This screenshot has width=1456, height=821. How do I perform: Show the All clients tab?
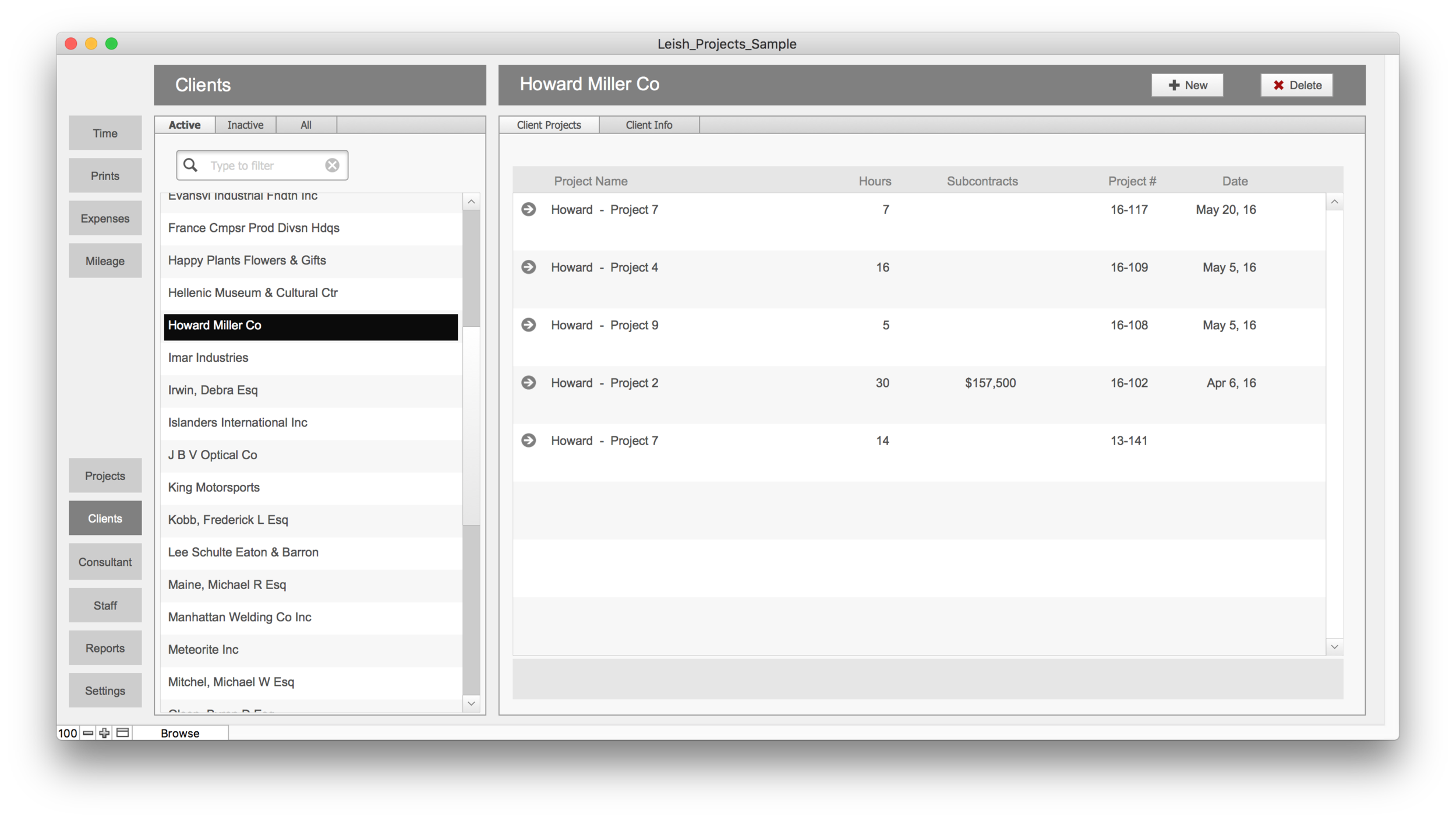[x=306, y=125]
